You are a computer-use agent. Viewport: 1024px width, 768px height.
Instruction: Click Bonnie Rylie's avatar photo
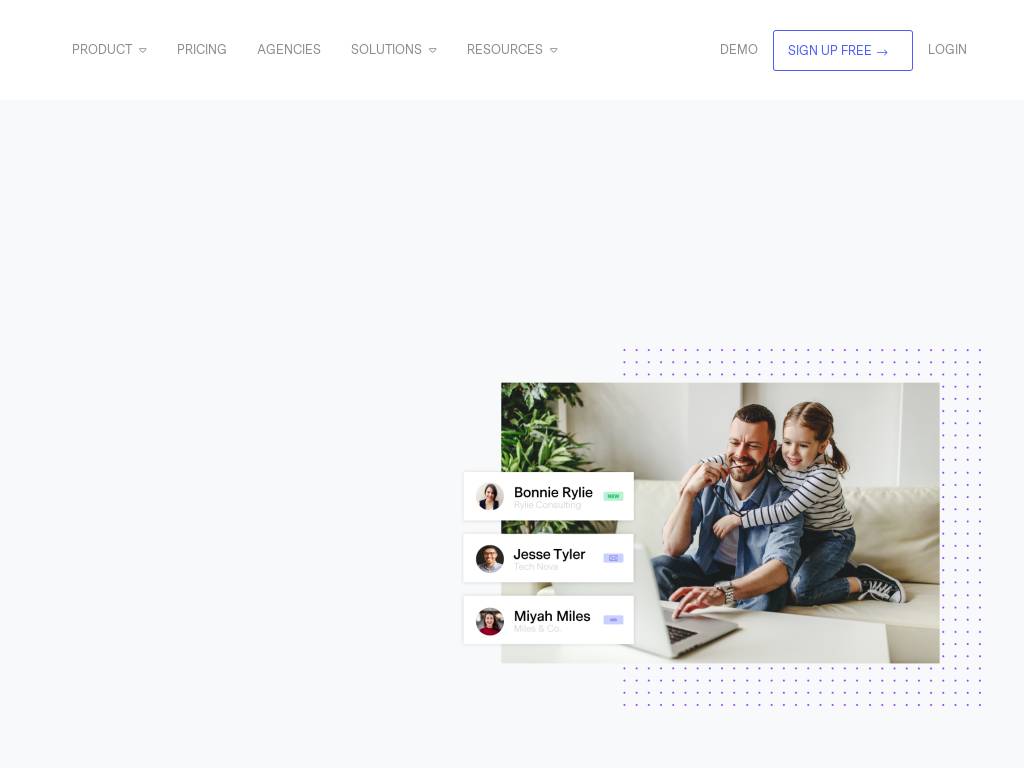tap(490, 496)
